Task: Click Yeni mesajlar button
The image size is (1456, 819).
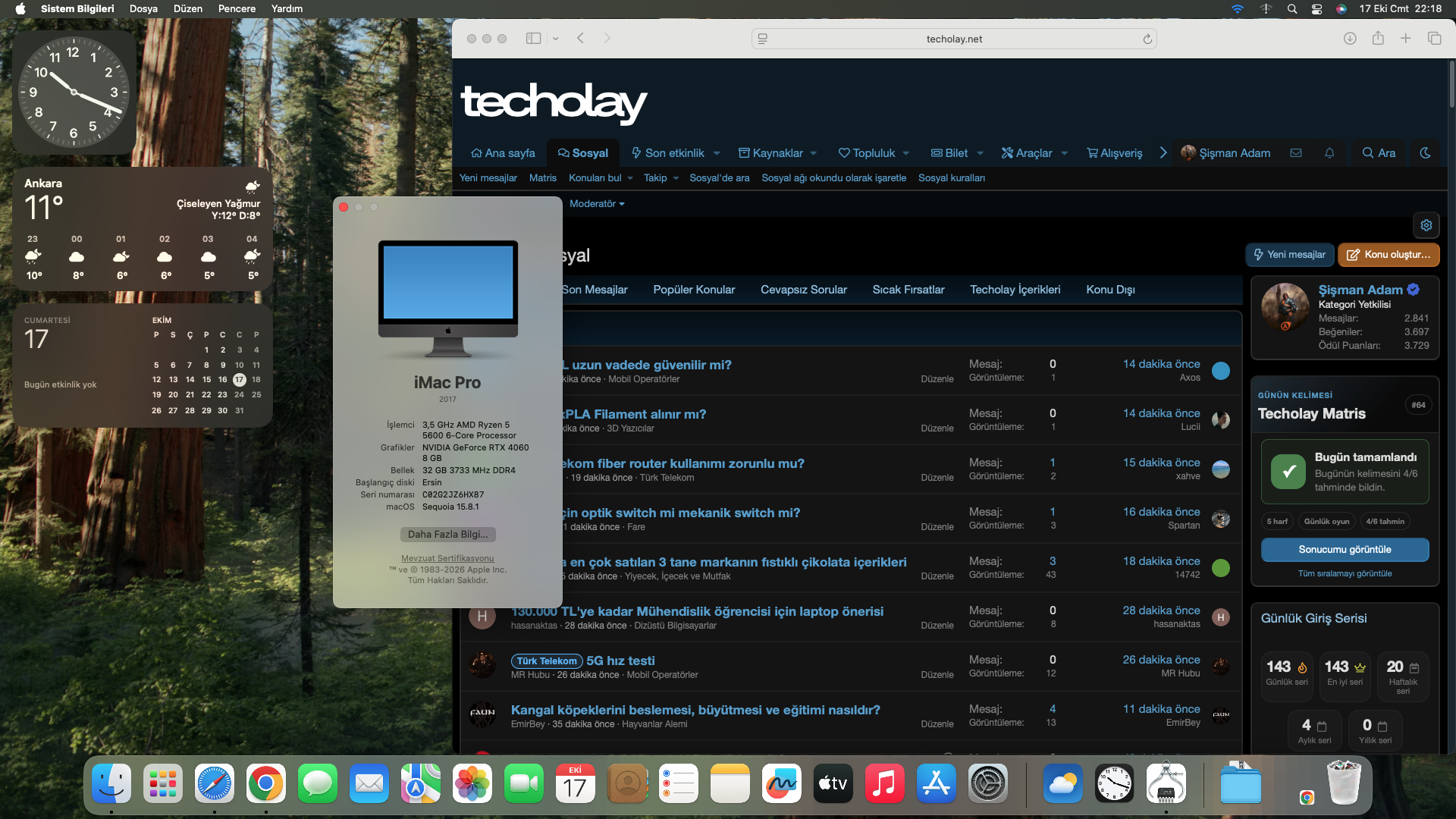Action: tap(1290, 255)
